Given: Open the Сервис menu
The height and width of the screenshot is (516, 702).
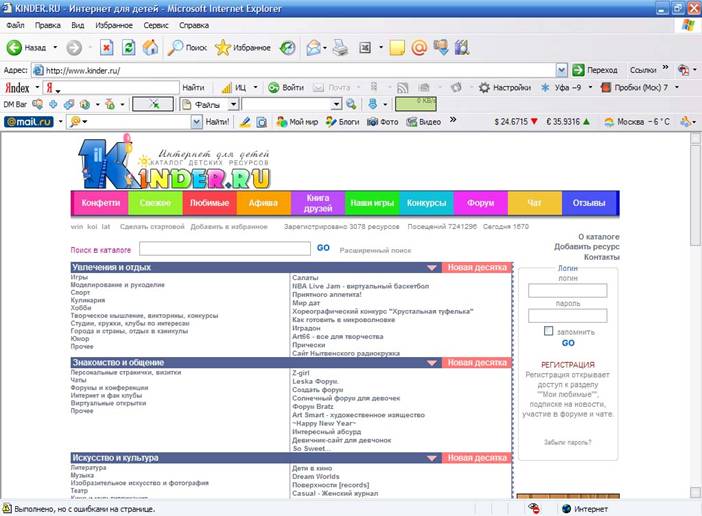Looking at the screenshot, I should [156, 26].
